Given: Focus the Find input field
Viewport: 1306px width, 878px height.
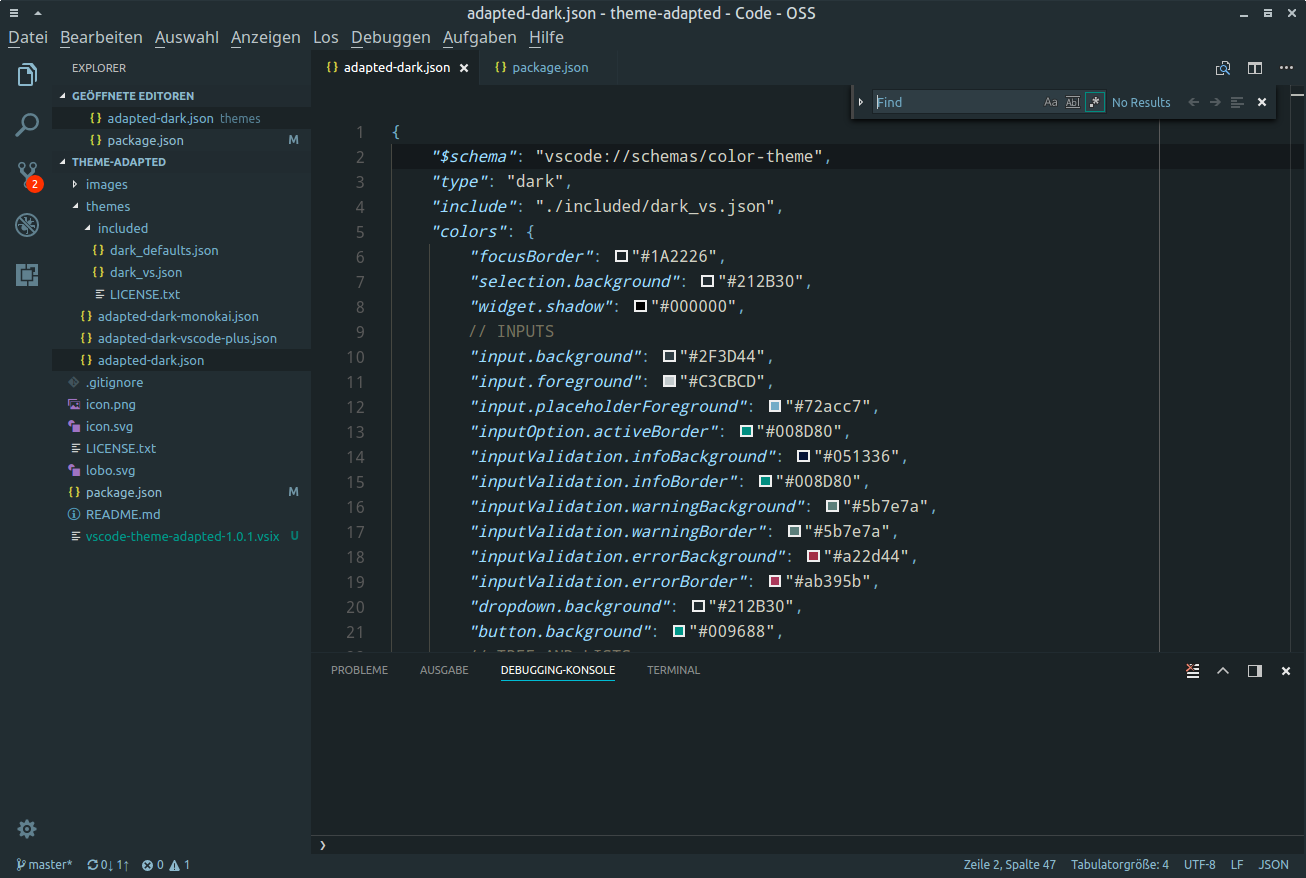Looking at the screenshot, I should (956, 102).
